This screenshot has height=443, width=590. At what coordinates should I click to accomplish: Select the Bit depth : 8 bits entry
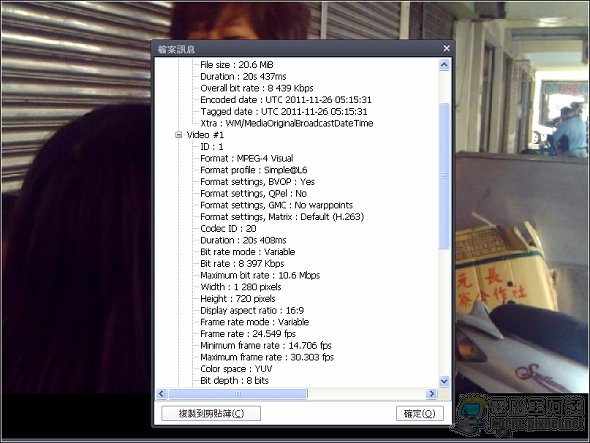[x=234, y=381]
